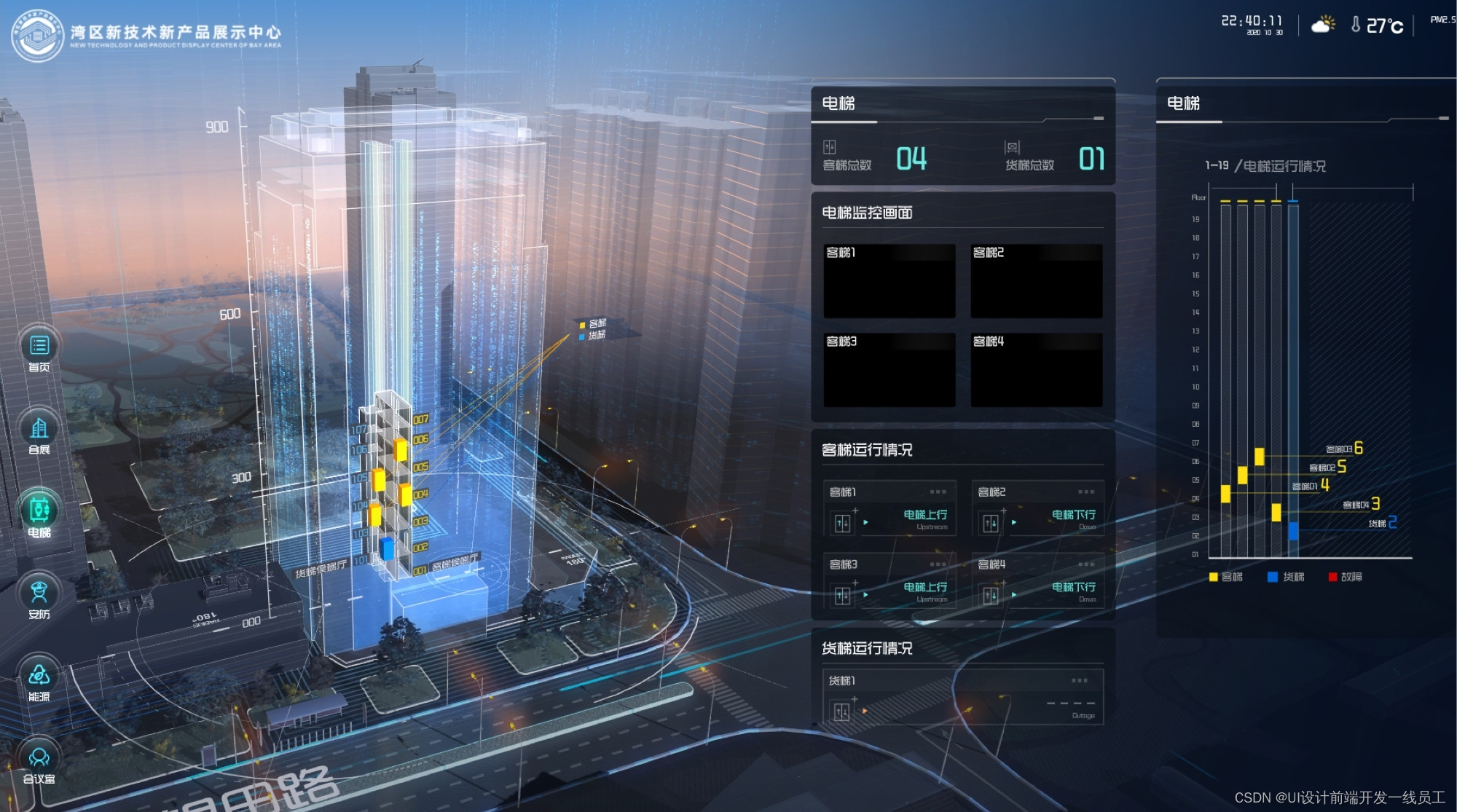Viewport: 1457px width, 812px height.
Task: Open the 货梯1 card more-options dots
Action: (1079, 681)
